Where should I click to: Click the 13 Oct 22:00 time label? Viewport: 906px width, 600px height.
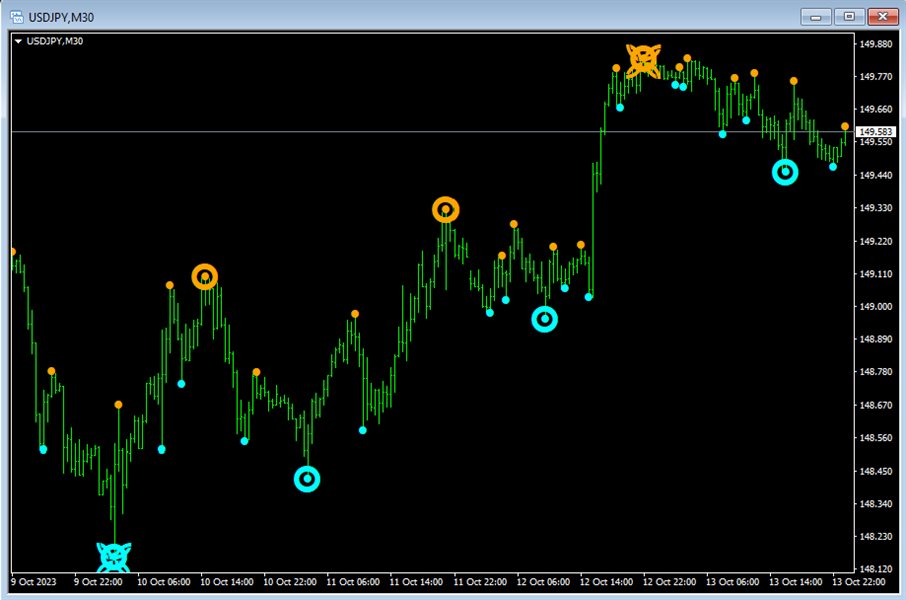pos(859,582)
